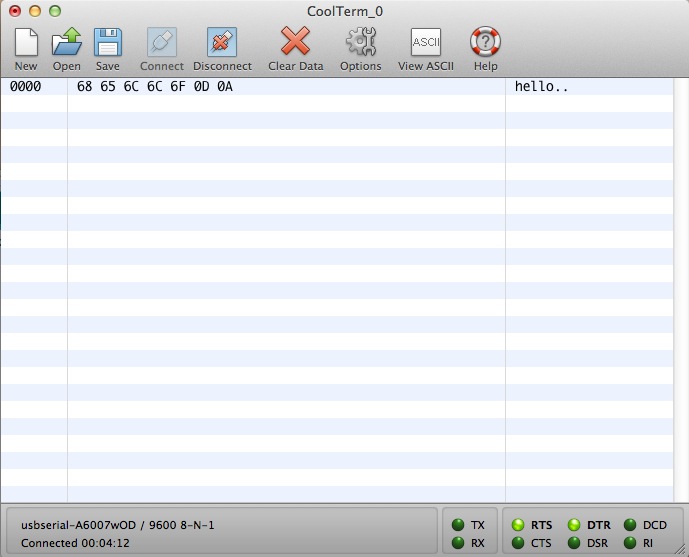Click the CTS status LED
Image resolution: width=689 pixels, height=557 pixels.
[518, 543]
